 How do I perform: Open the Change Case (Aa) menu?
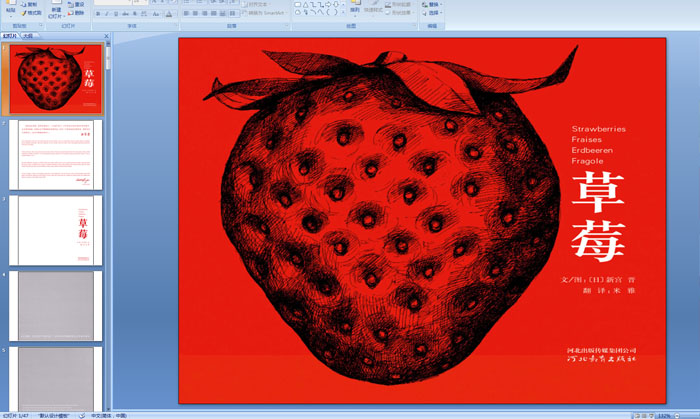click(x=156, y=14)
